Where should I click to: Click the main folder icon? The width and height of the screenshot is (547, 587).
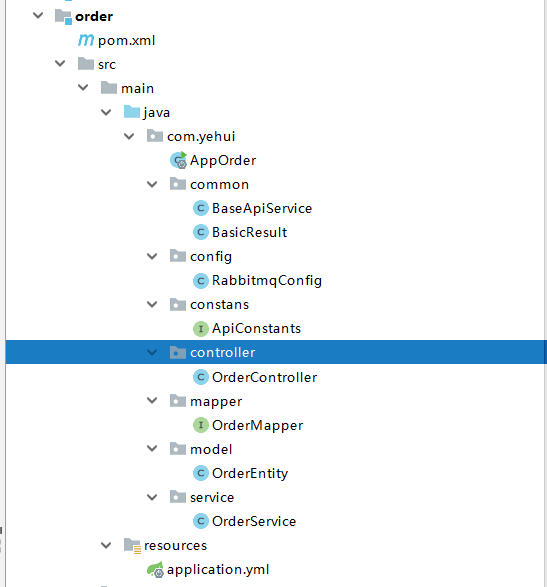click(109, 88)
